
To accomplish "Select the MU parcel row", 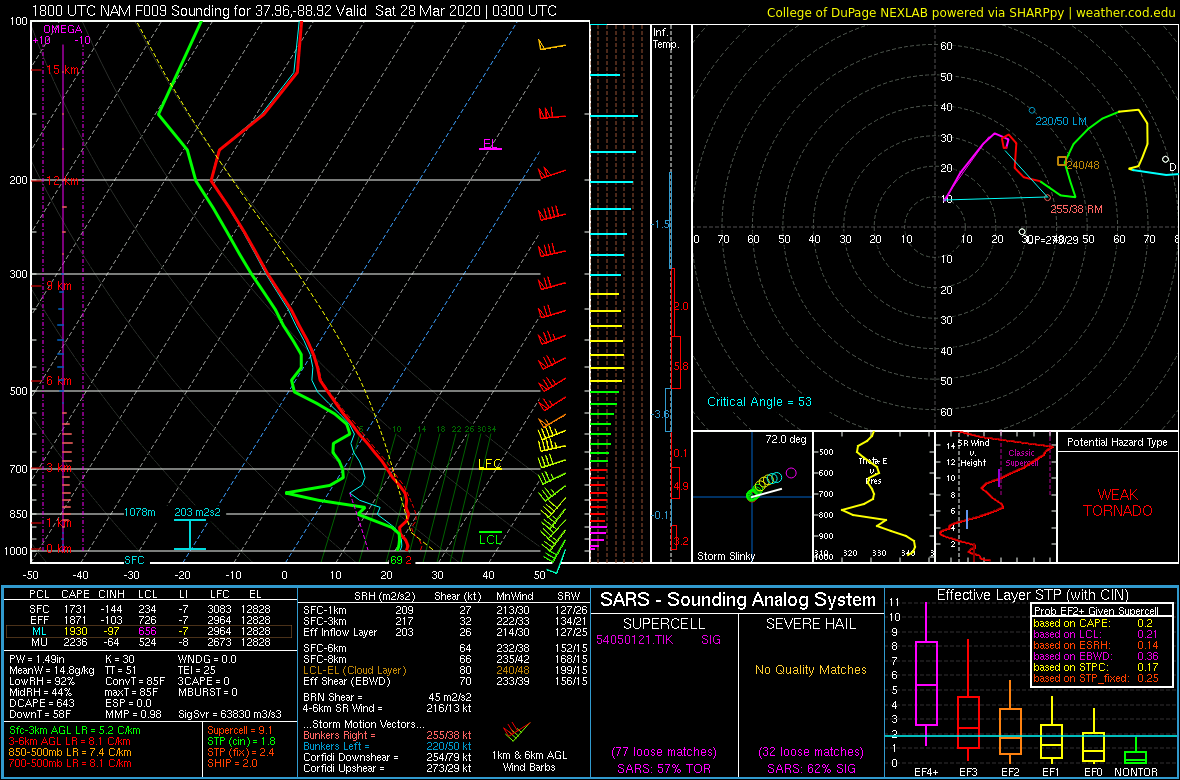I will (x=148, y=642).
